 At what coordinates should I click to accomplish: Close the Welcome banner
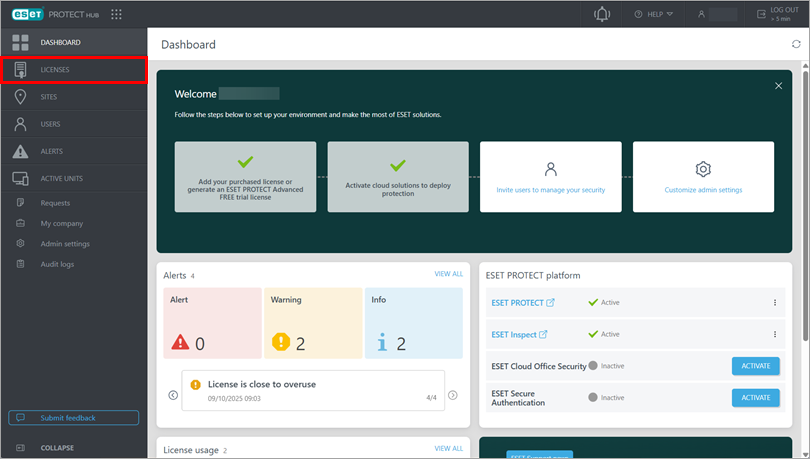tap(778, 86)
